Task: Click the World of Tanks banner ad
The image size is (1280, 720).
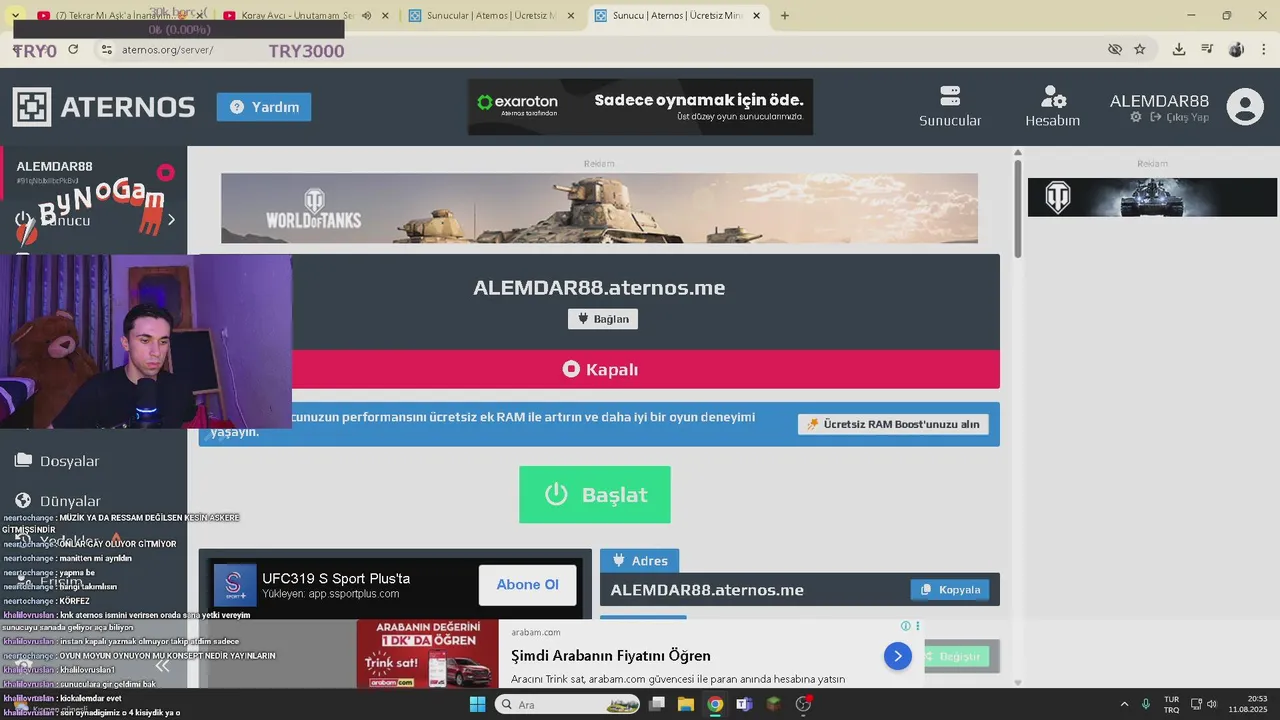Action: tap(599, 208)
